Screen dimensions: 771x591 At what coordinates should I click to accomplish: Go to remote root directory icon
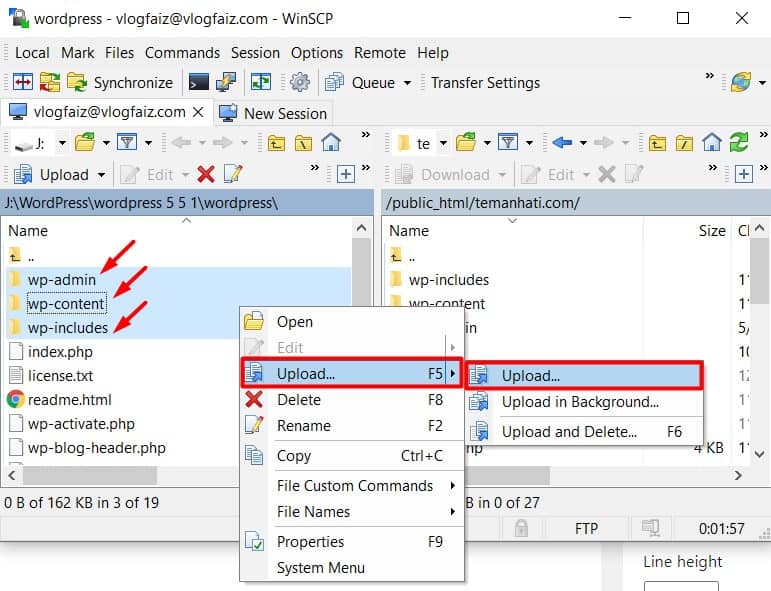684,144
